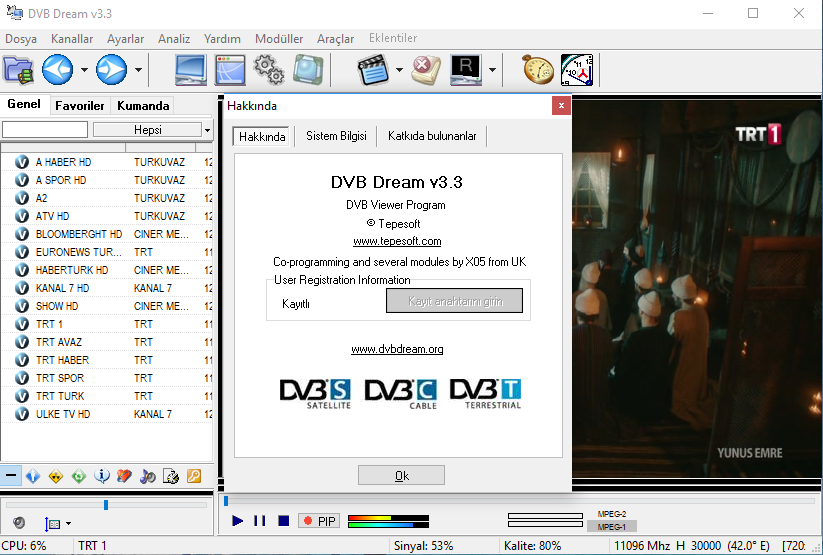The image size is (823, 555).
Task: Expand the layout icon dropdown arrow
Action: (69, 523)
